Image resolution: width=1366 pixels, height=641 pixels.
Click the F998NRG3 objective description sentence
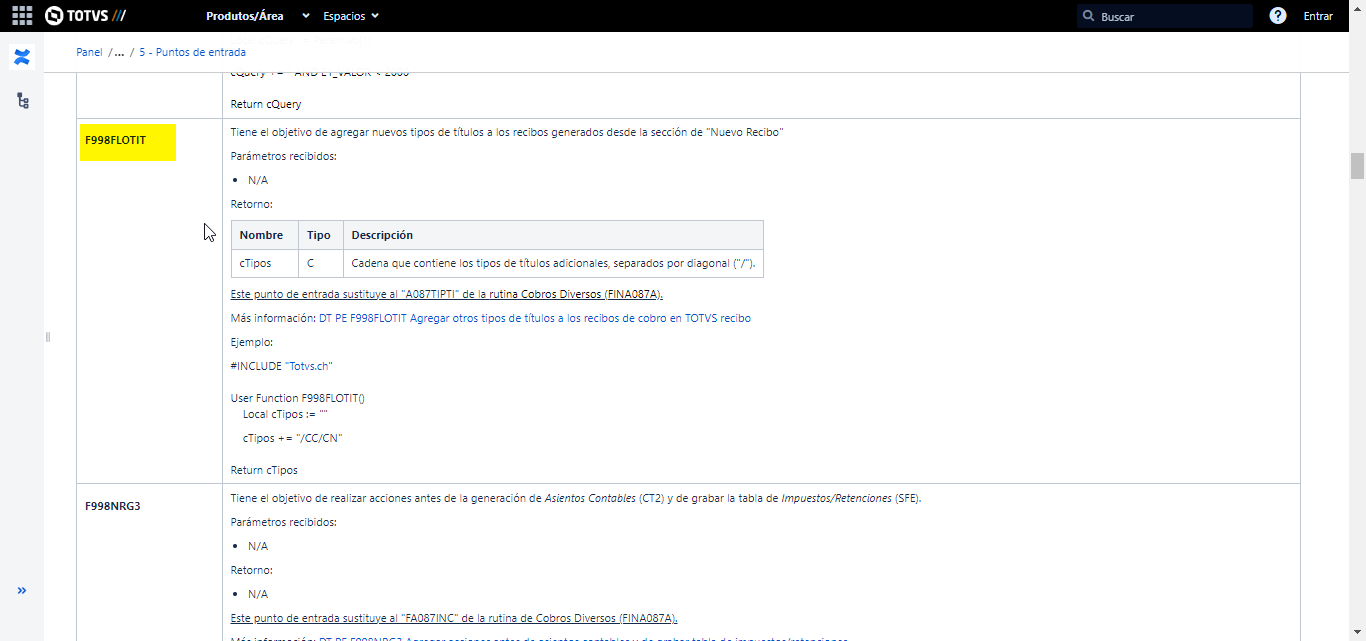(576, 498)
